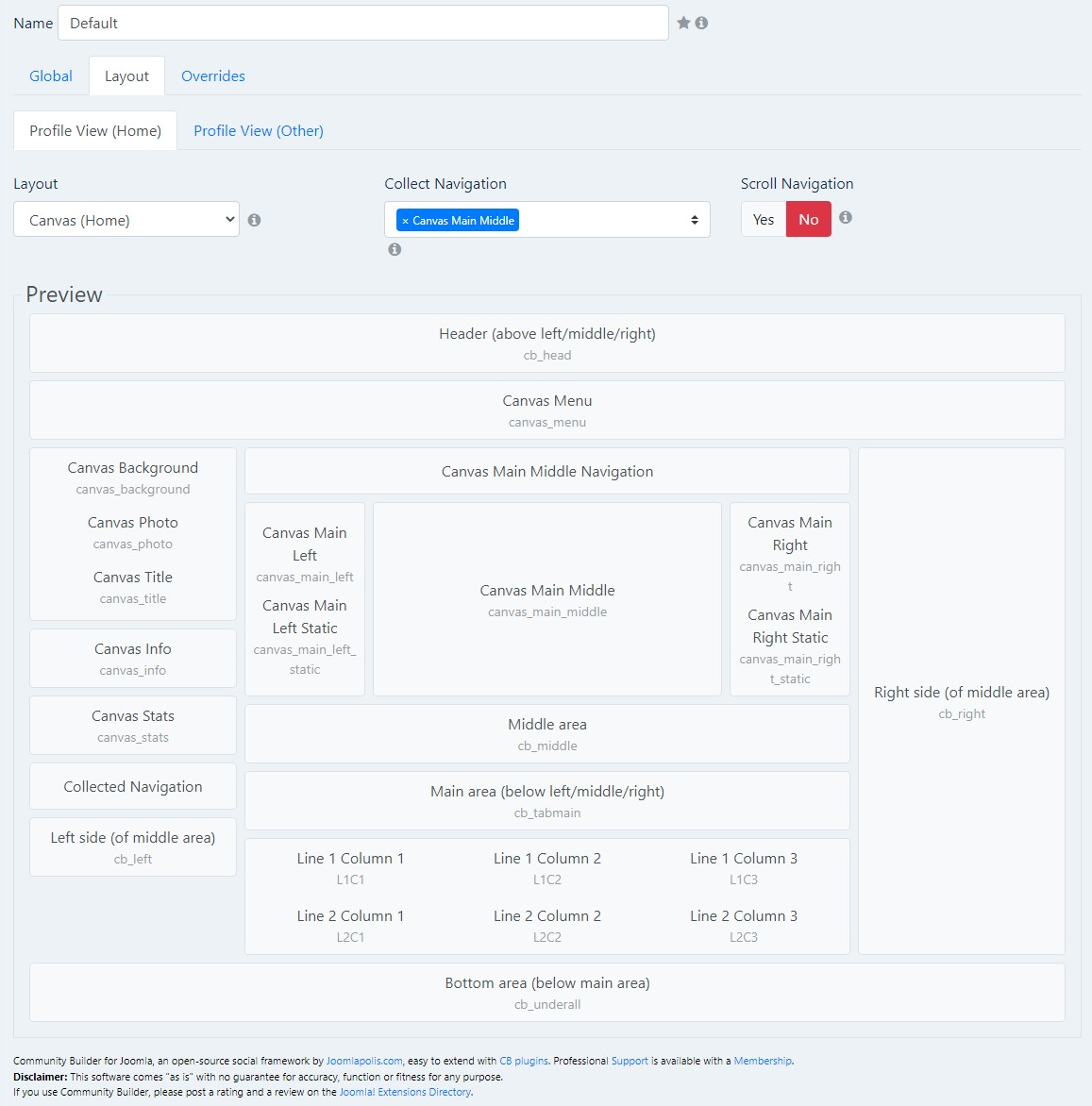Click info icon below Collect Navigation
Viewport: 1092px width, 1106px height.
(395, 249)
